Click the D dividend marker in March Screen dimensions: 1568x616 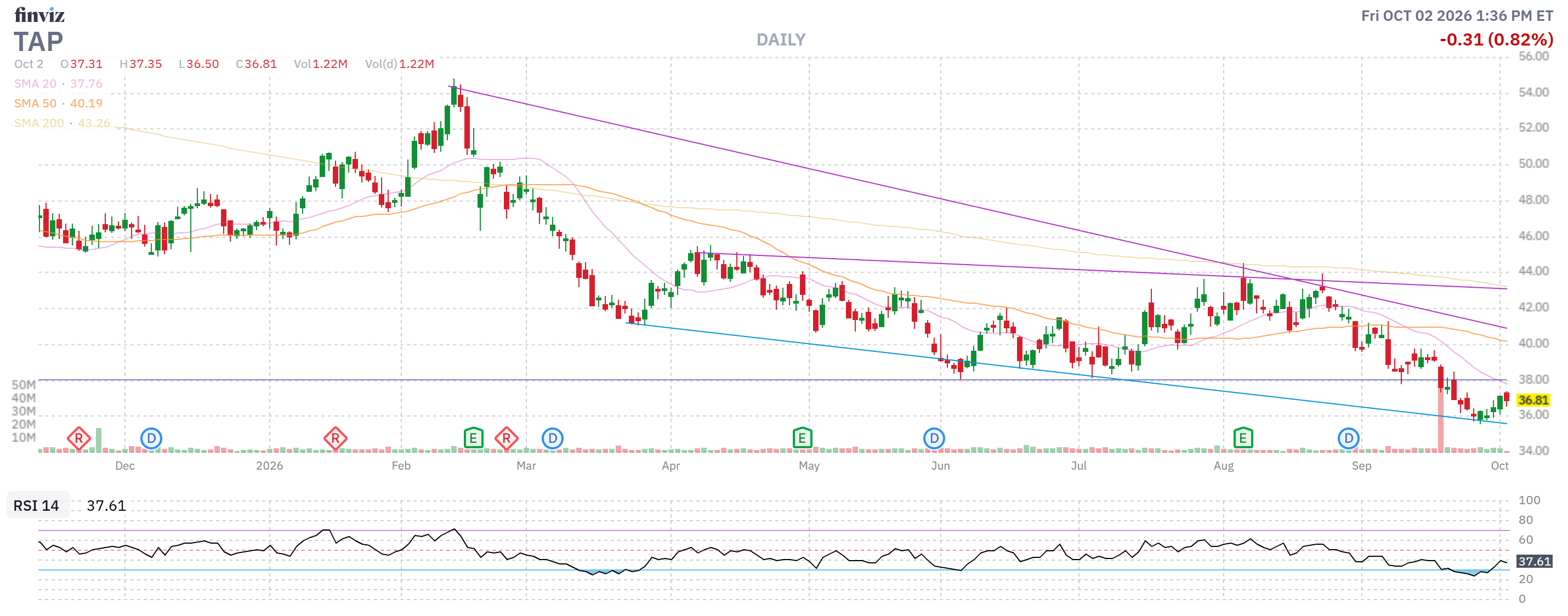(552, 438)
